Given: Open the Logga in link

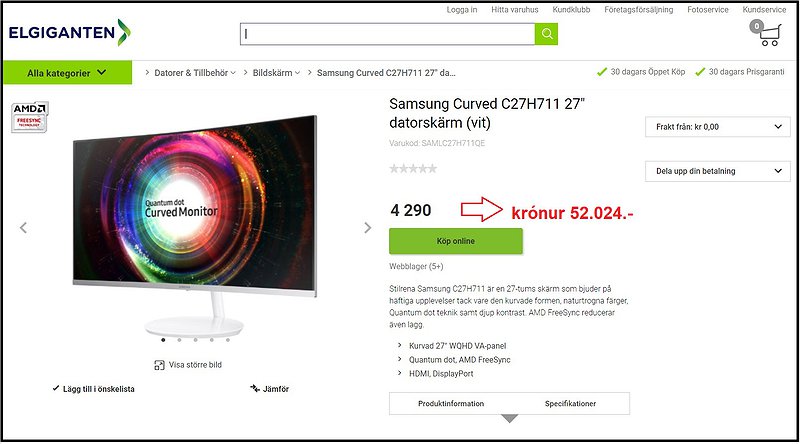Looking at the screenshot, I should pyautogui.click(x=462, y=10).
